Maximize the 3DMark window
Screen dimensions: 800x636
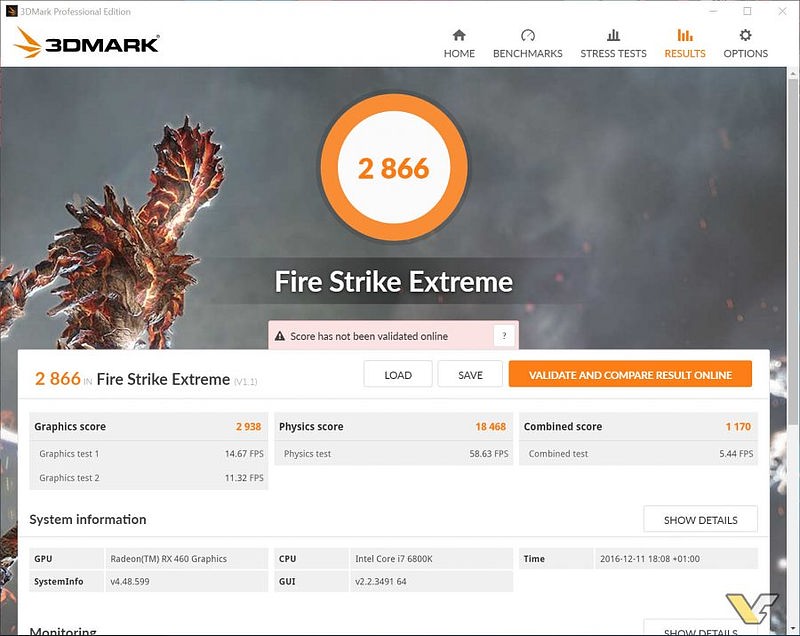pos(747,11)
